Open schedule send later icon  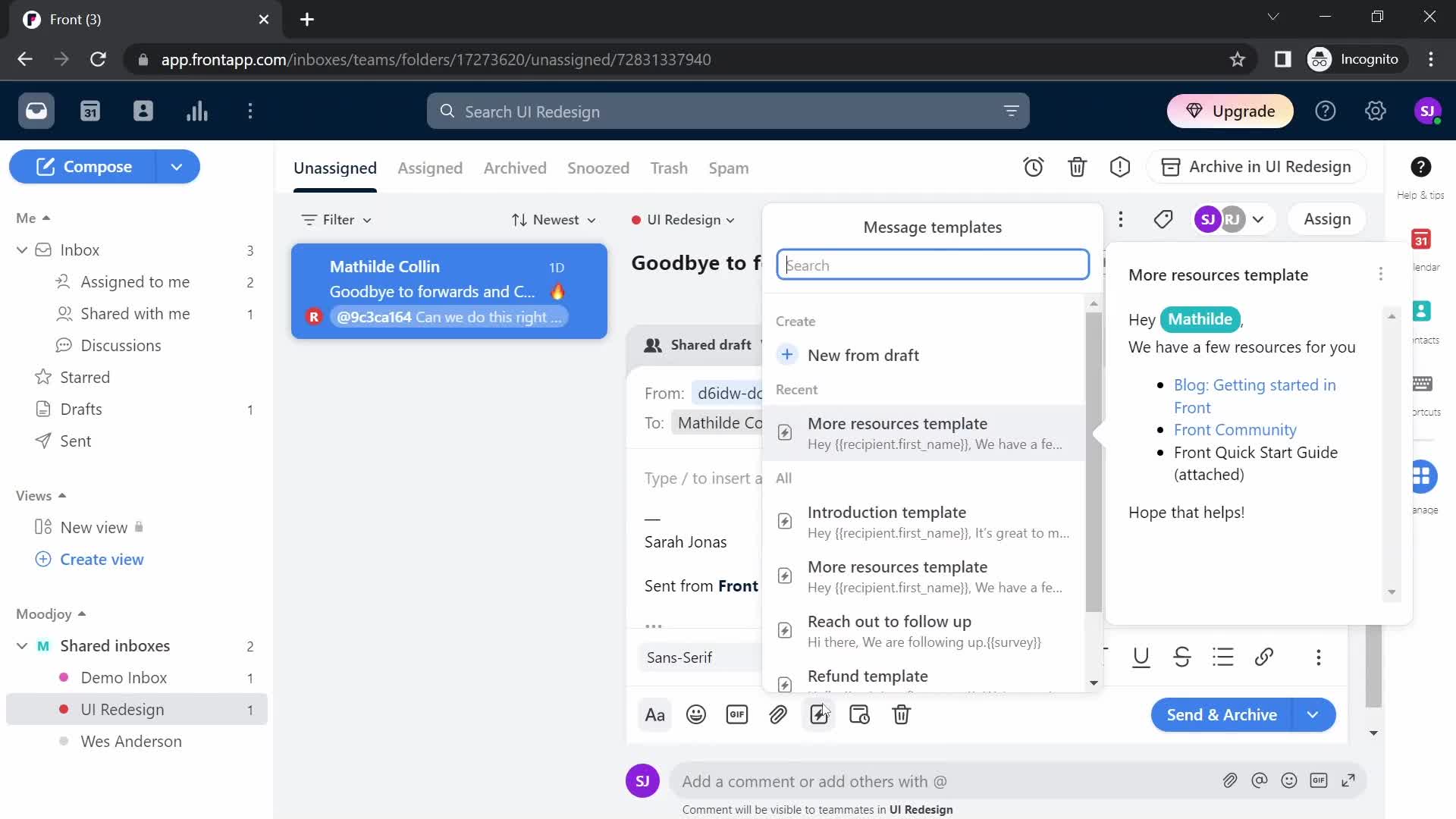click(860, 715)
